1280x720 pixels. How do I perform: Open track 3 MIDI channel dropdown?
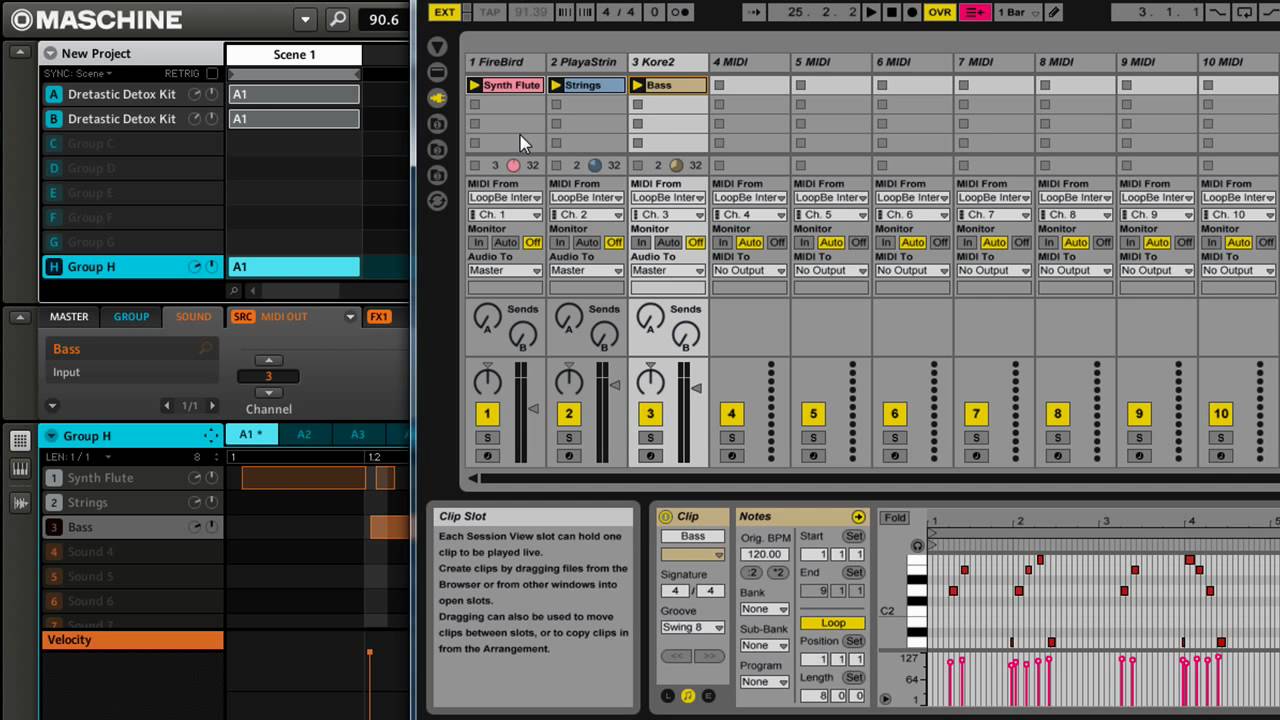[667, 215]
